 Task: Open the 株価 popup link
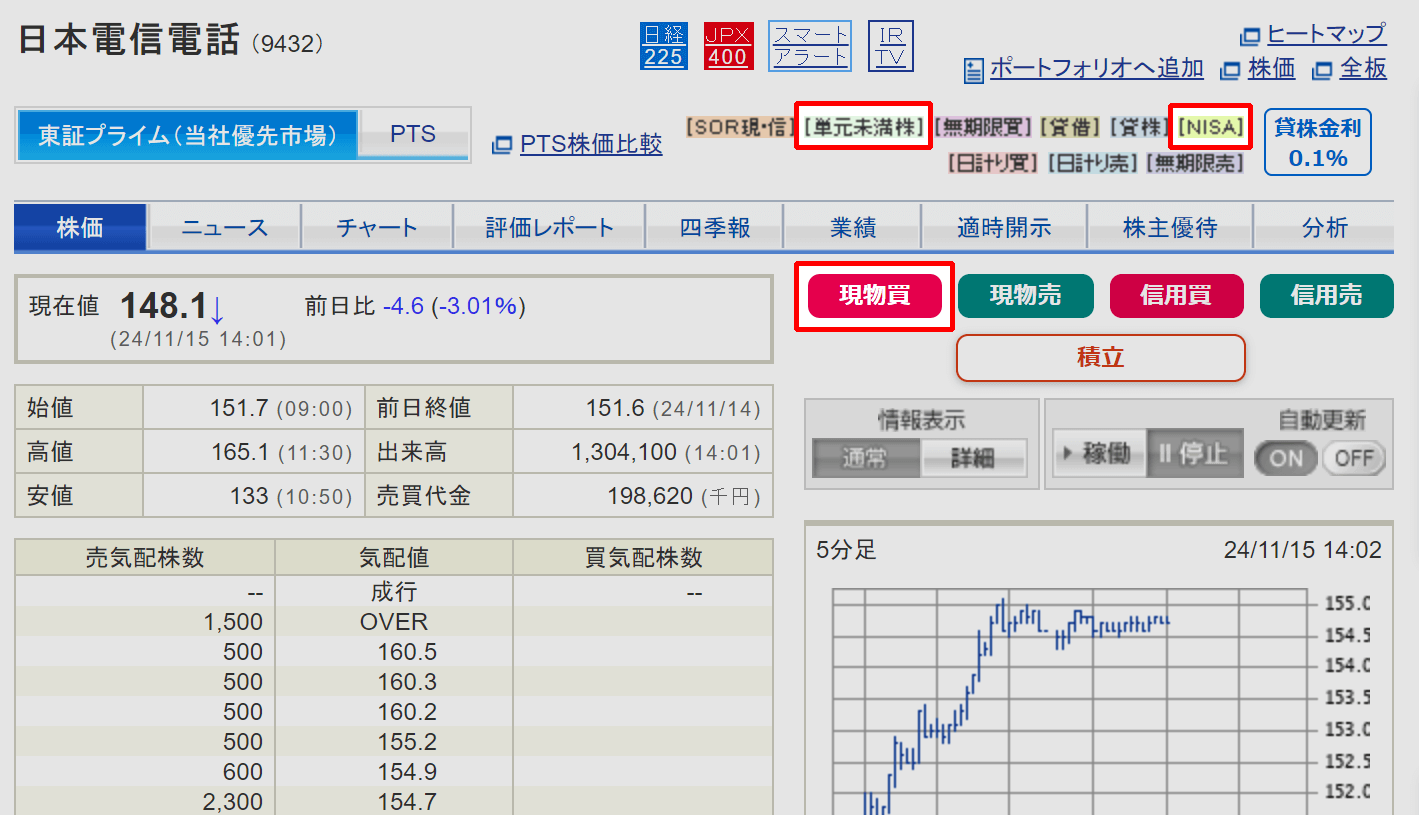[x=1271, y=68]
